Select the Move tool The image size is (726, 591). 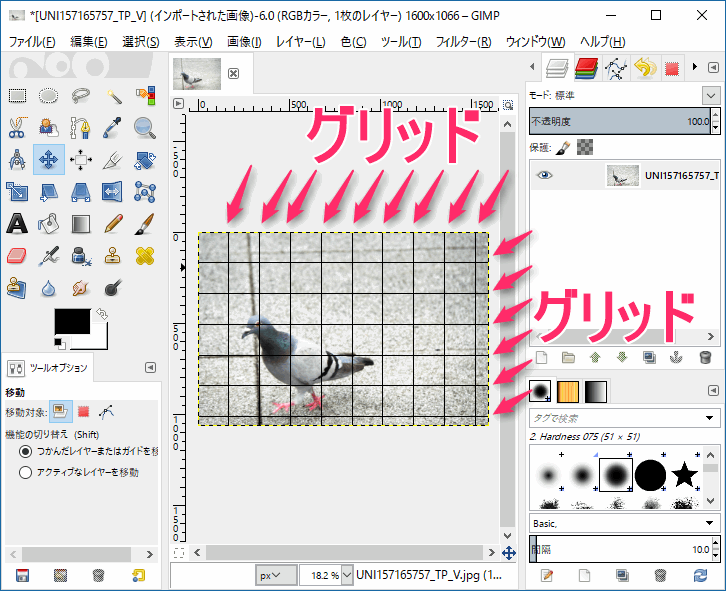(49, 160)
